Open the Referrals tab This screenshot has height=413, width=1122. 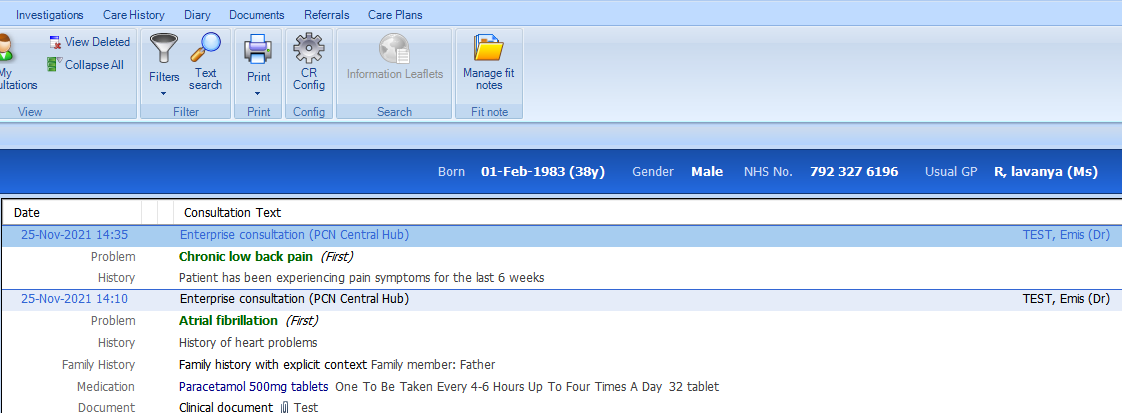click(x=326, y=15)
